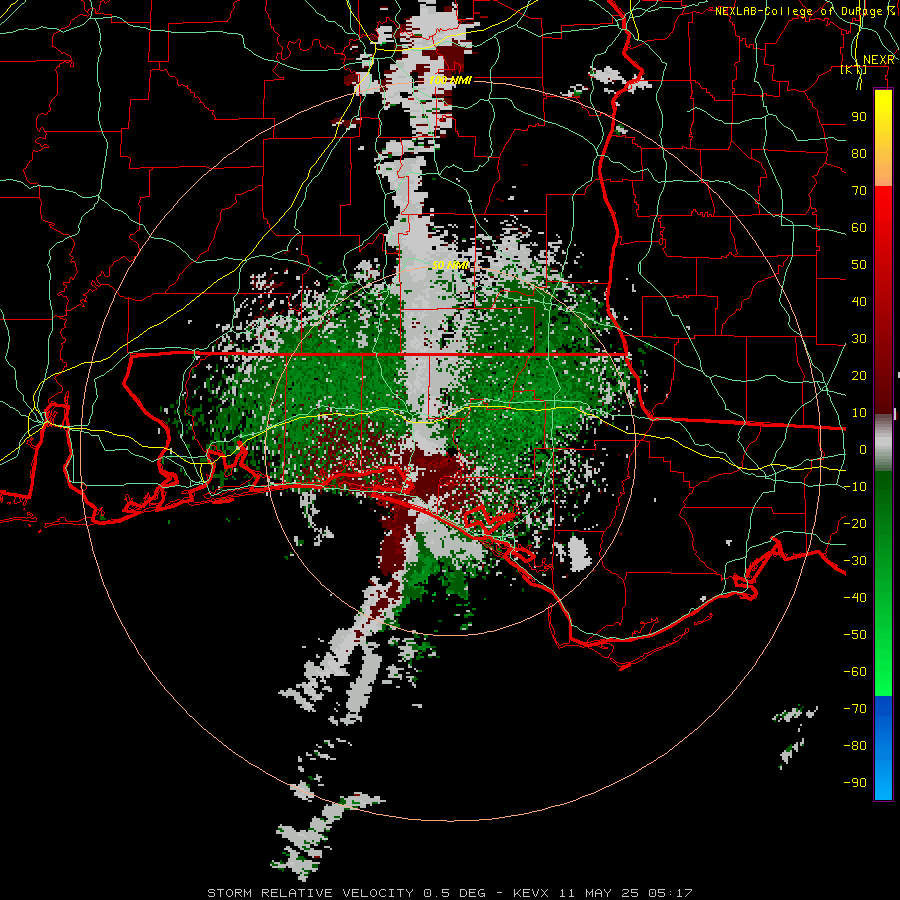Click the positive "70" scale value
The width and height of the screenshot is (900, 900).
point(859,191)
